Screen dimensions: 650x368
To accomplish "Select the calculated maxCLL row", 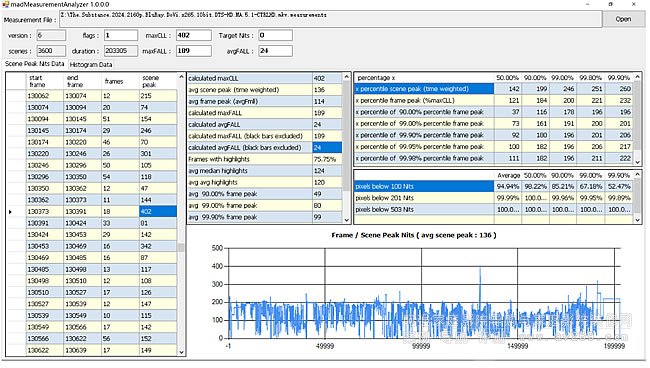I will [265, 78].
